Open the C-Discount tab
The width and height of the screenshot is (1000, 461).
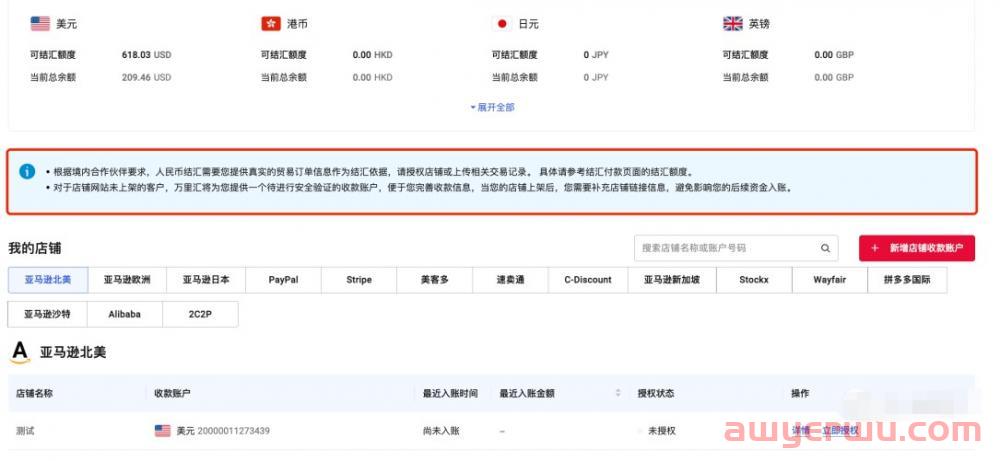(588, 280)
